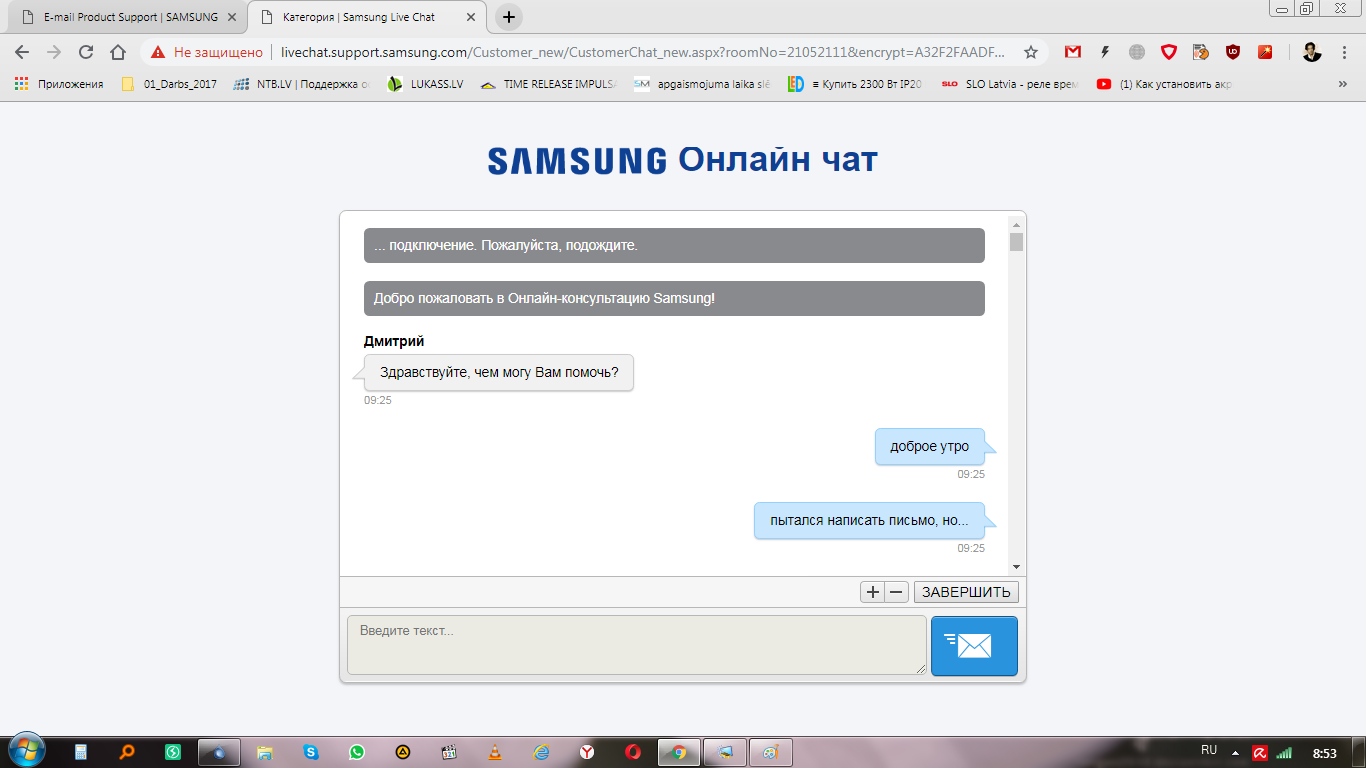Open Media Player Classic taskbar icon
1366x768 pixels.
point(449,752)
